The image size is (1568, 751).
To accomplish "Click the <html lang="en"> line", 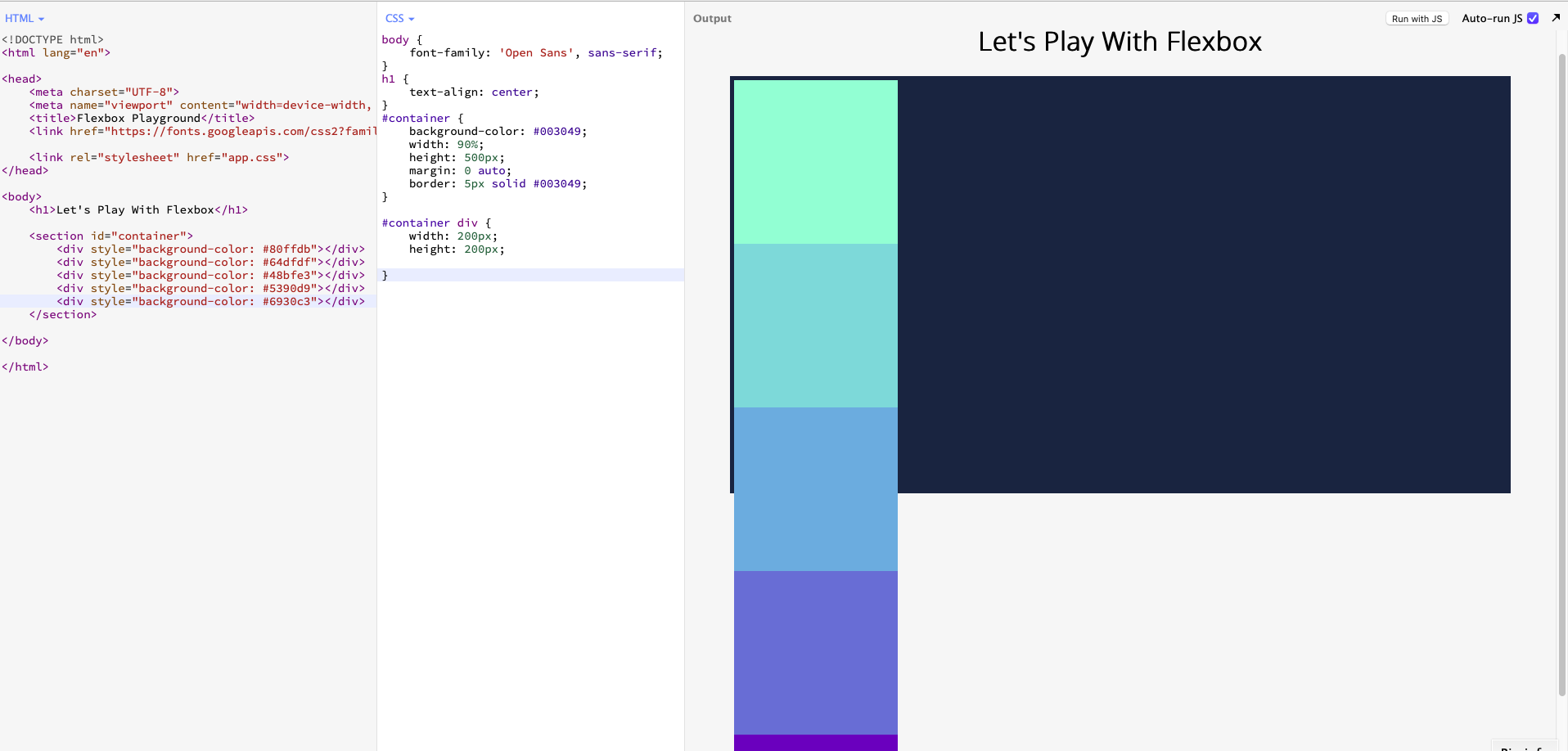I will coord(56,52).
